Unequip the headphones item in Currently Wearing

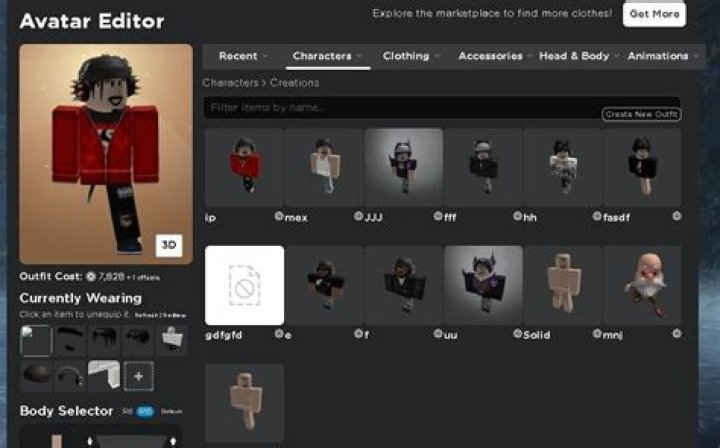pos(69,376)
